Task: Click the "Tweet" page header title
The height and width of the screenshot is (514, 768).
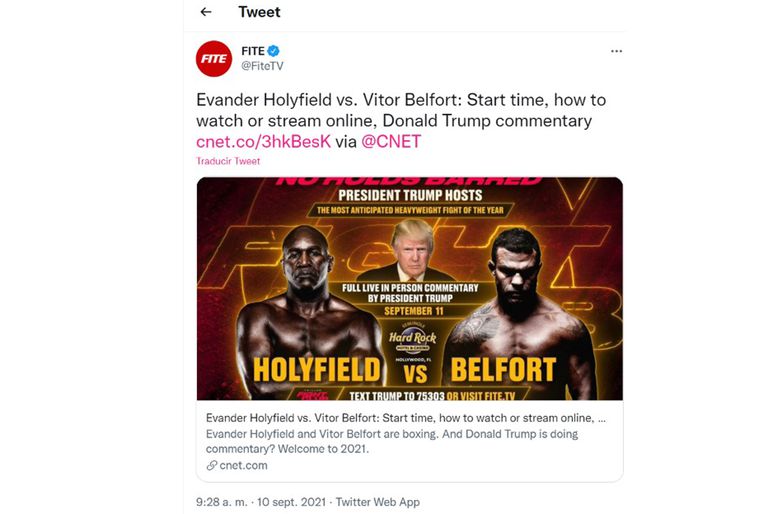Action: [259, 12]
